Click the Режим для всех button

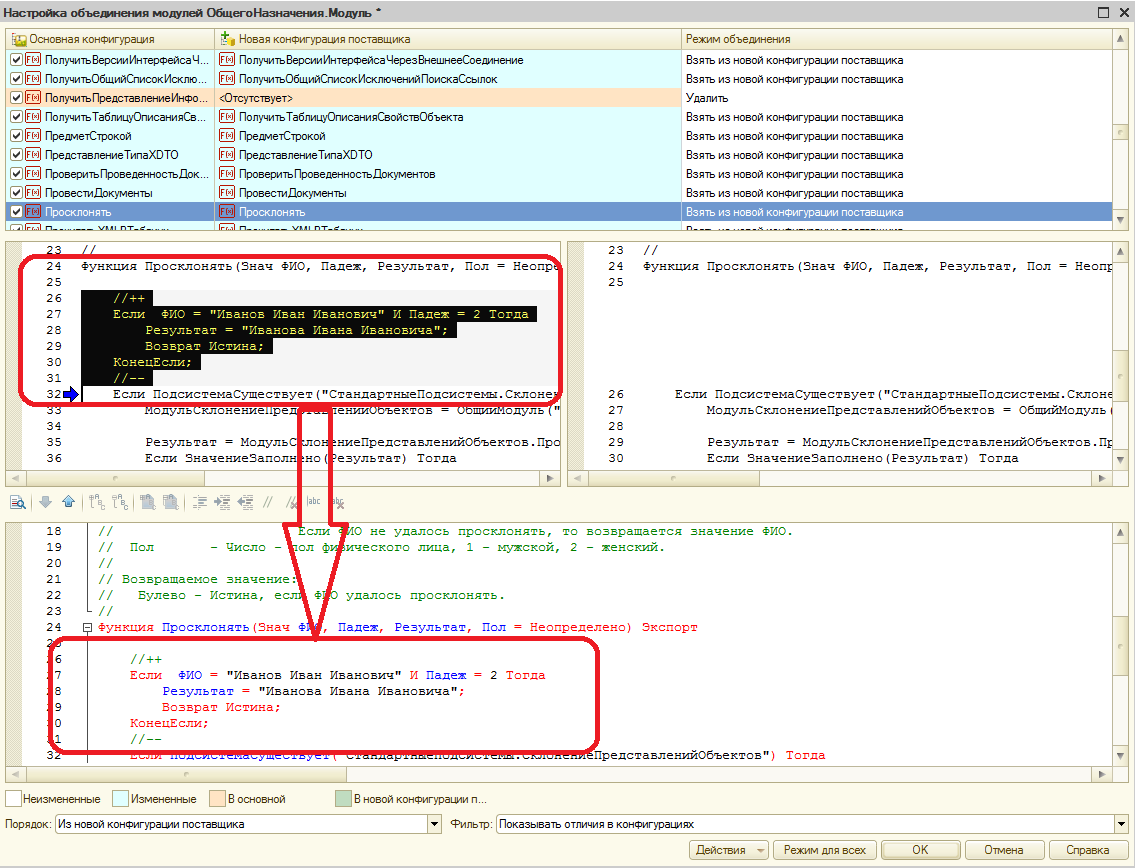824,850
